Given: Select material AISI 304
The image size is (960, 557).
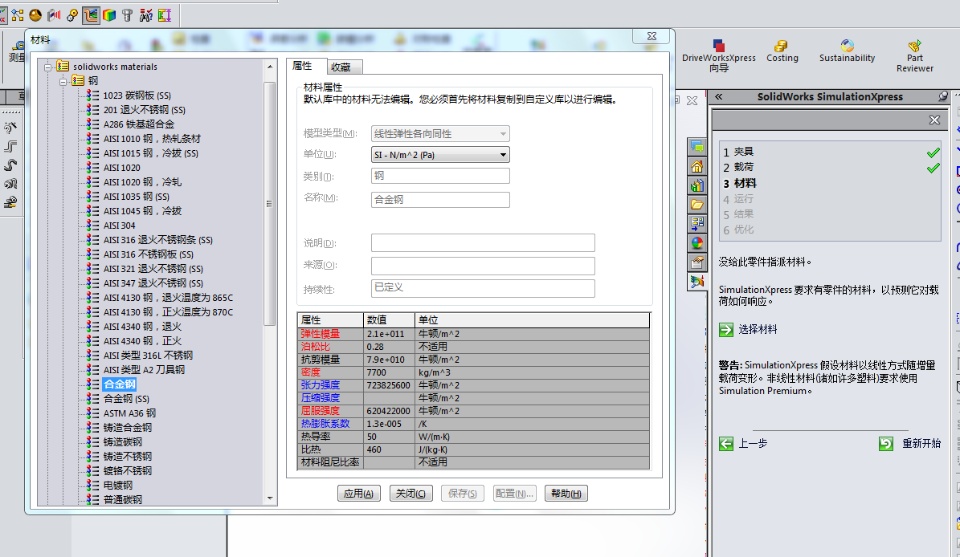Looking at the screenshot, I should pyautogui.click(x=119, y=225).
